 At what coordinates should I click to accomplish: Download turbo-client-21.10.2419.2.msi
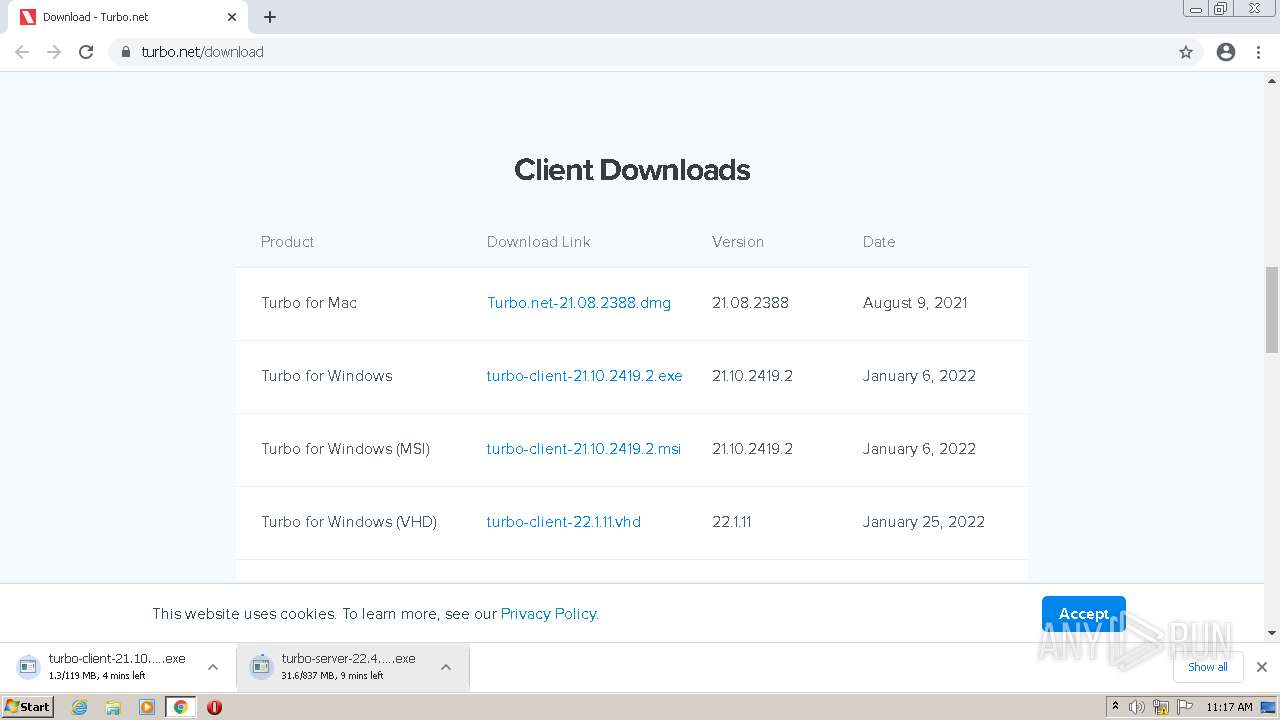[583, 449]
